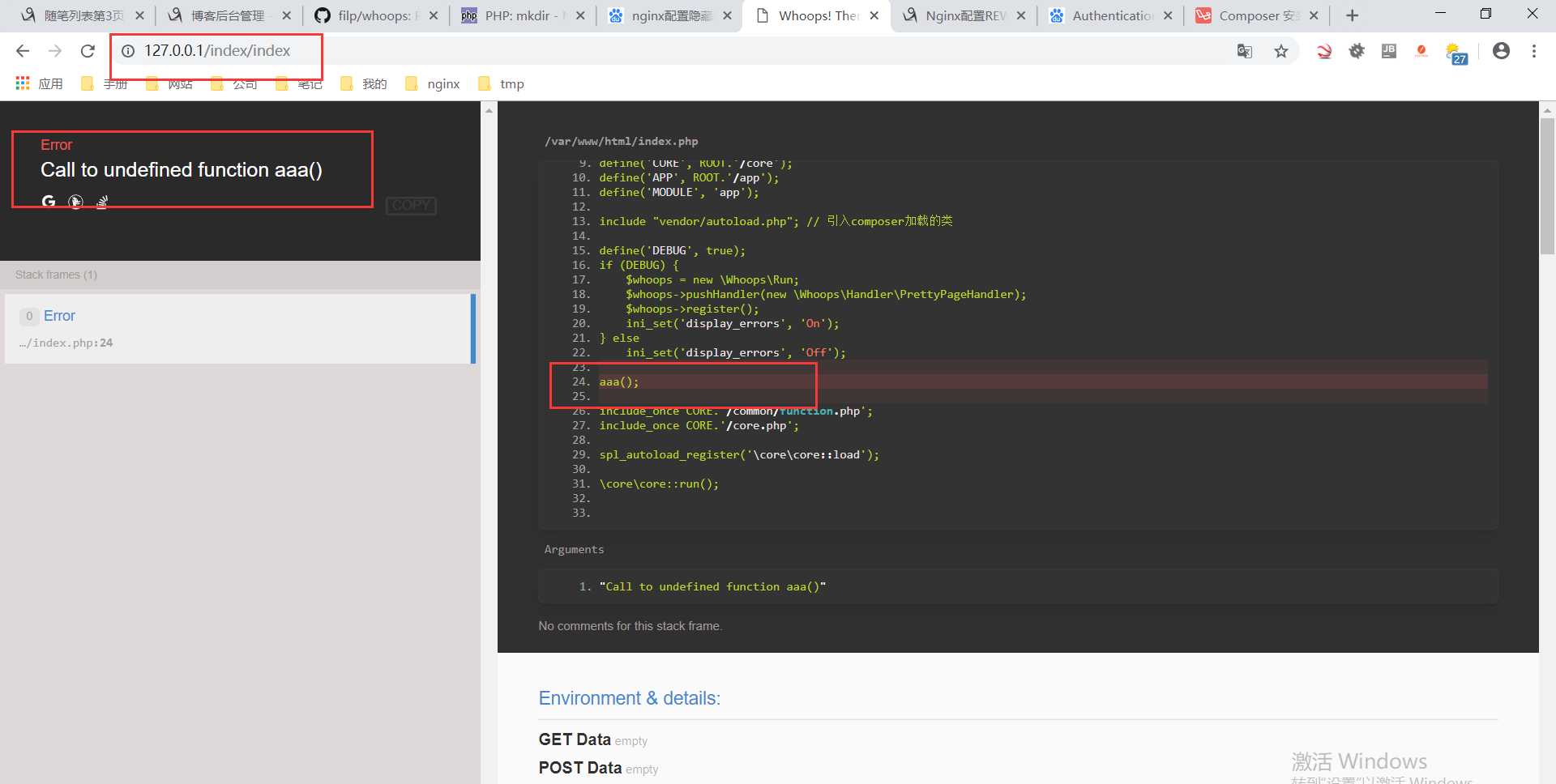Click the GET Data label

(x=575, y=739)
